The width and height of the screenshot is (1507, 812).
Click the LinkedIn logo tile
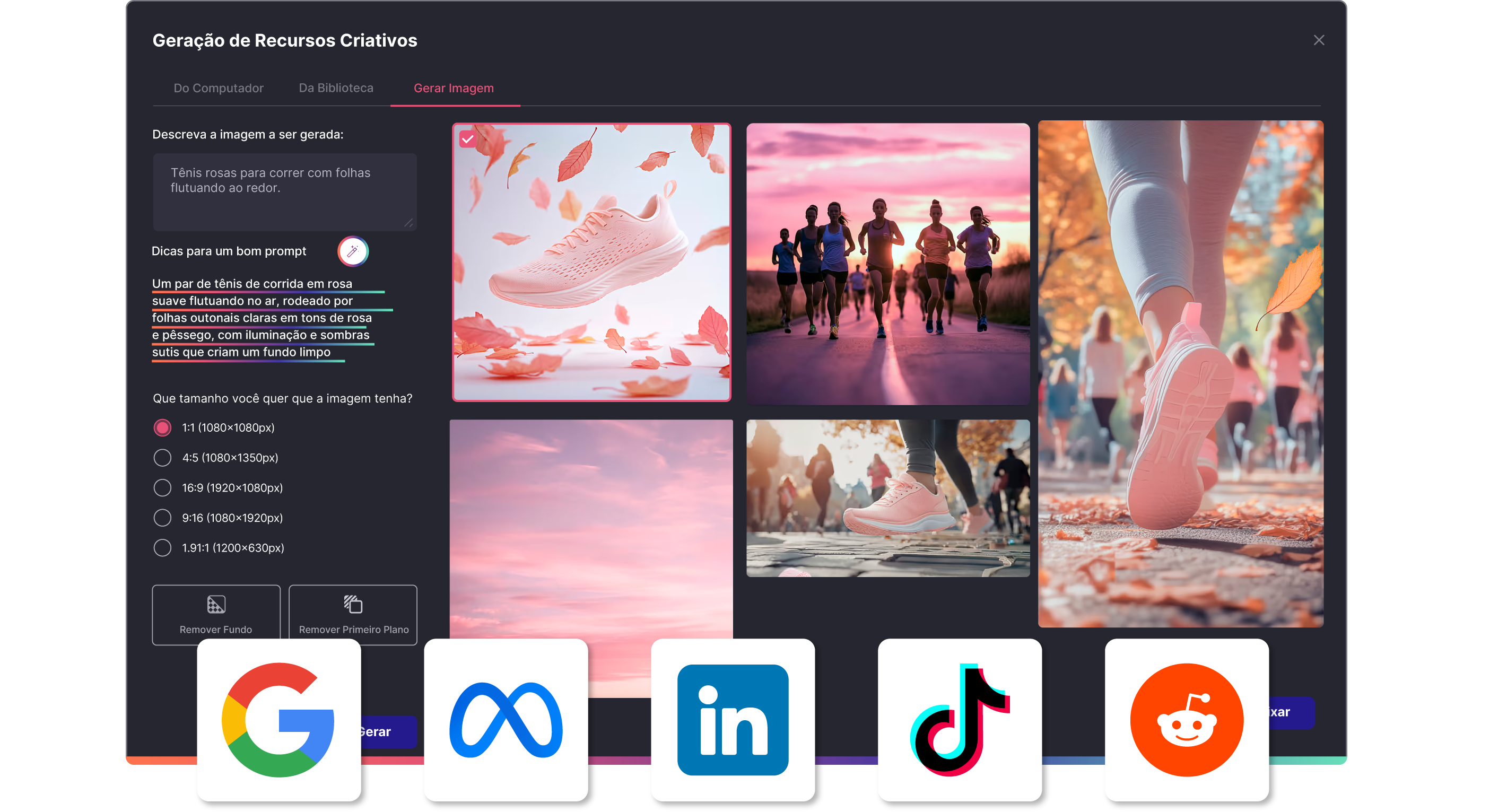tap(733, 720)
